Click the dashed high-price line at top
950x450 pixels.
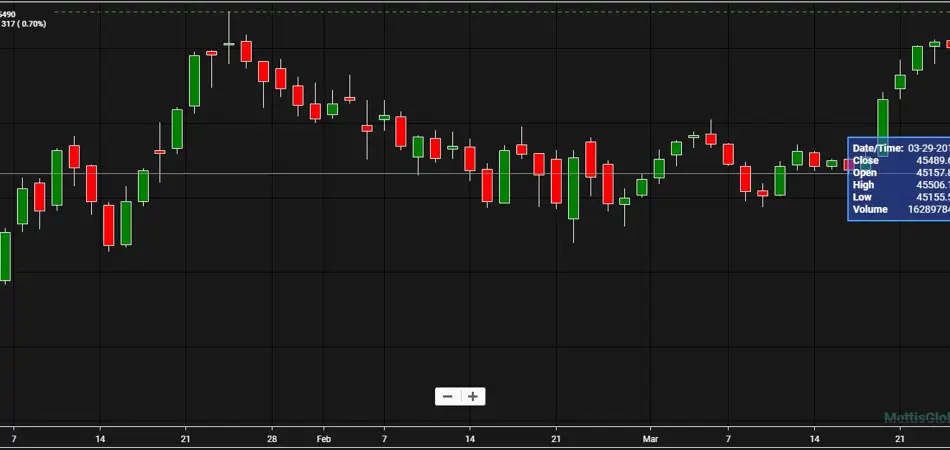500,12
